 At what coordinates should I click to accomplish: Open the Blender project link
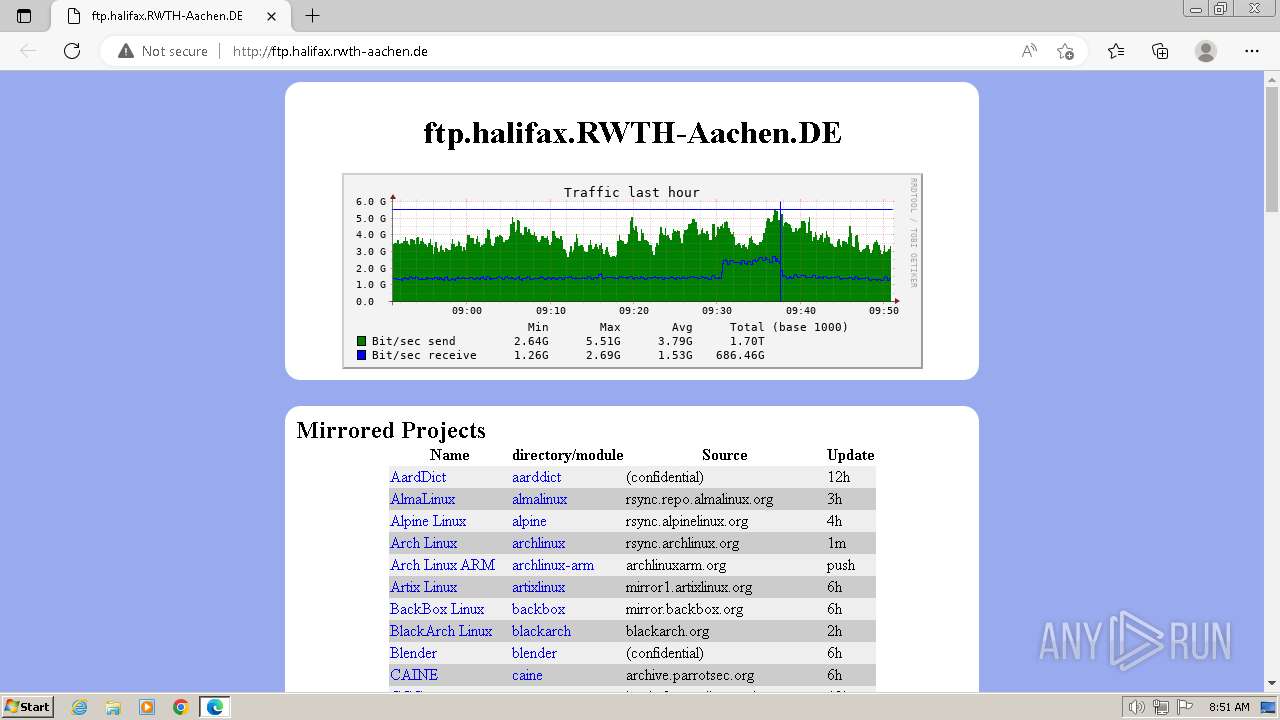413,653
